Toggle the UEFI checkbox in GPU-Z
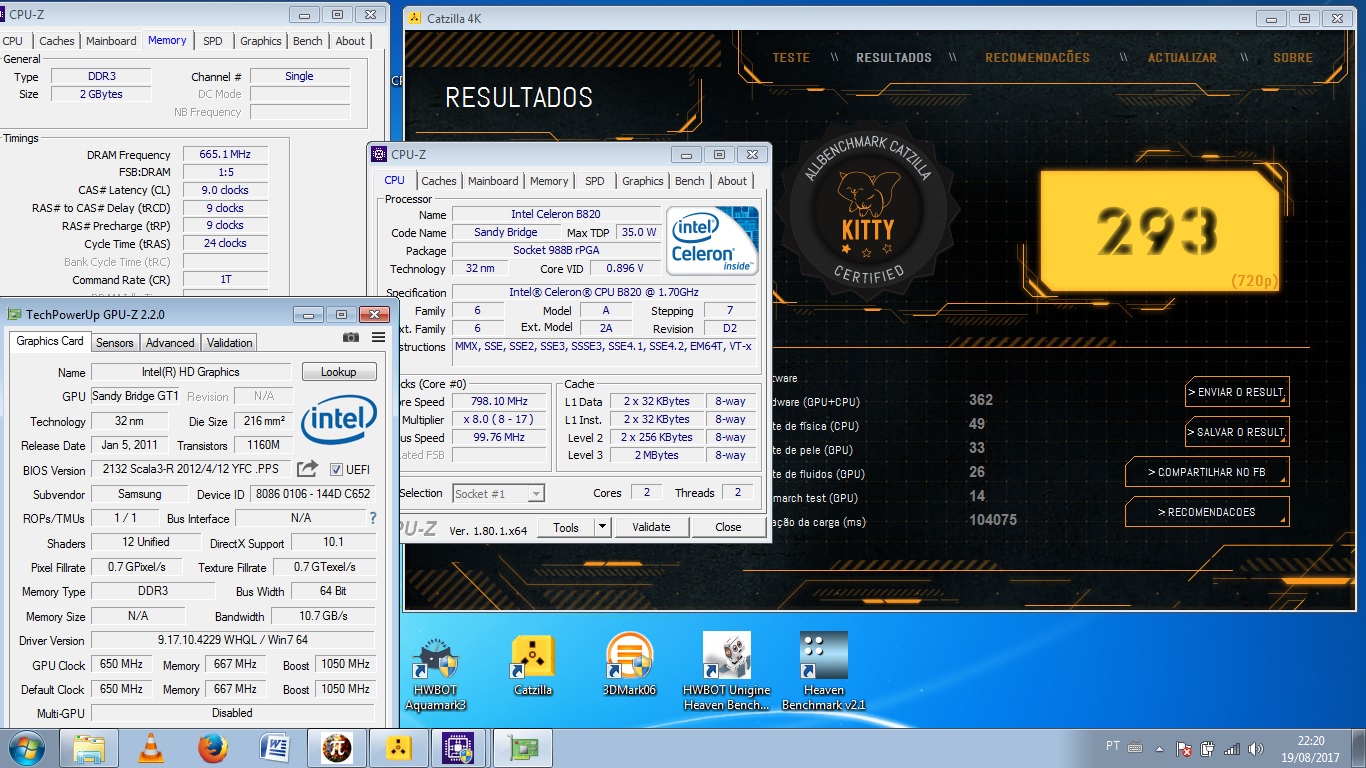1366x768 pixels. (336, 469)
